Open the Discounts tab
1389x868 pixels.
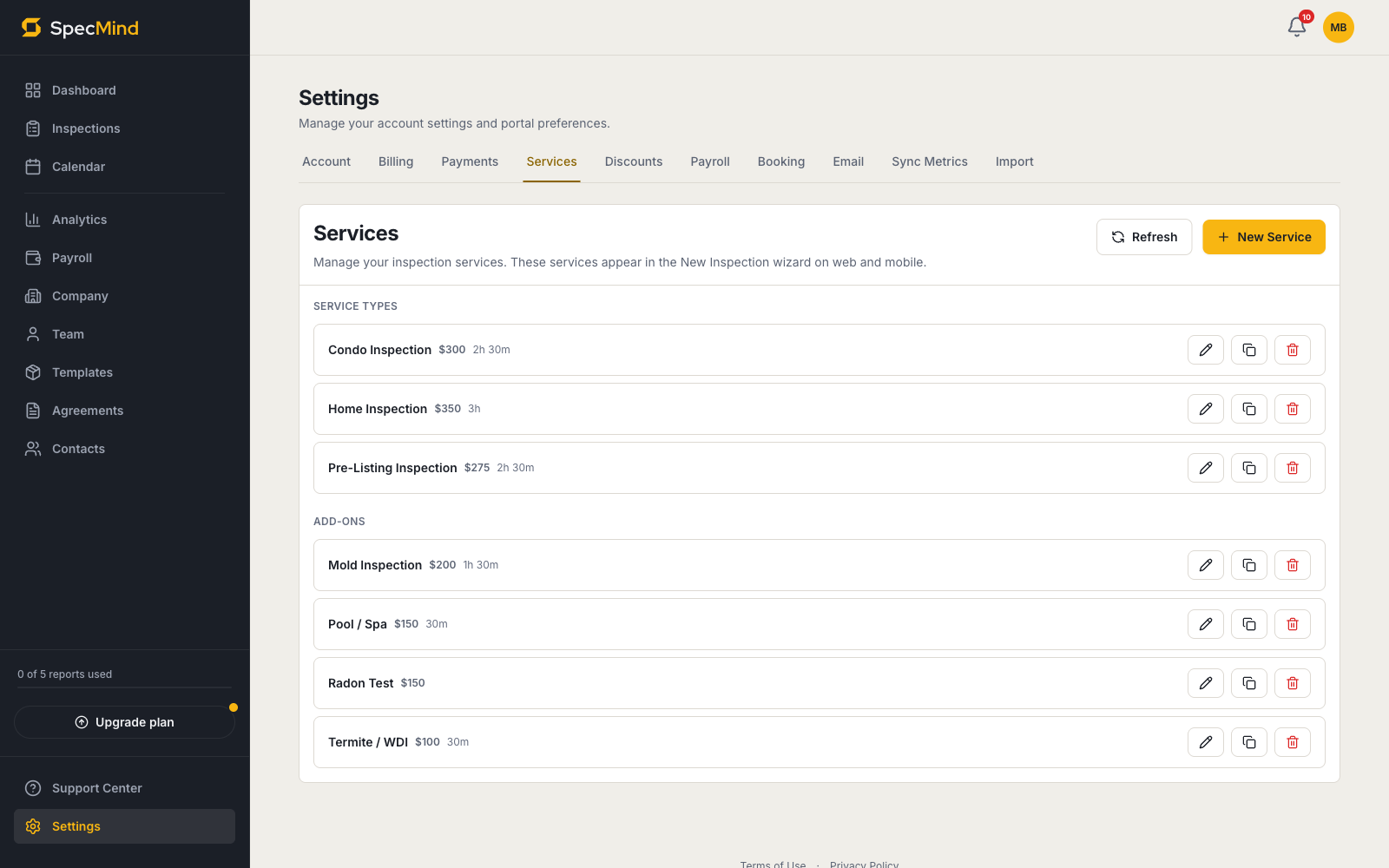point(634,161)
